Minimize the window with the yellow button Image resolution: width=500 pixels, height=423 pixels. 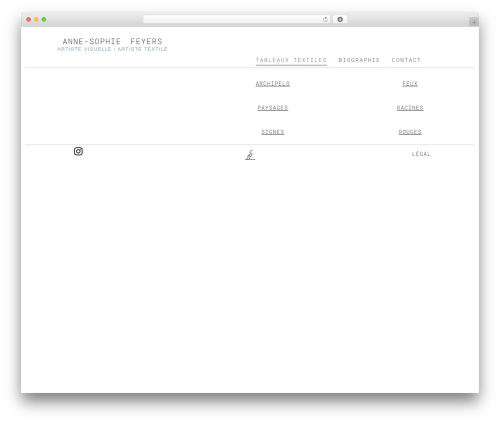click(36, 20)
